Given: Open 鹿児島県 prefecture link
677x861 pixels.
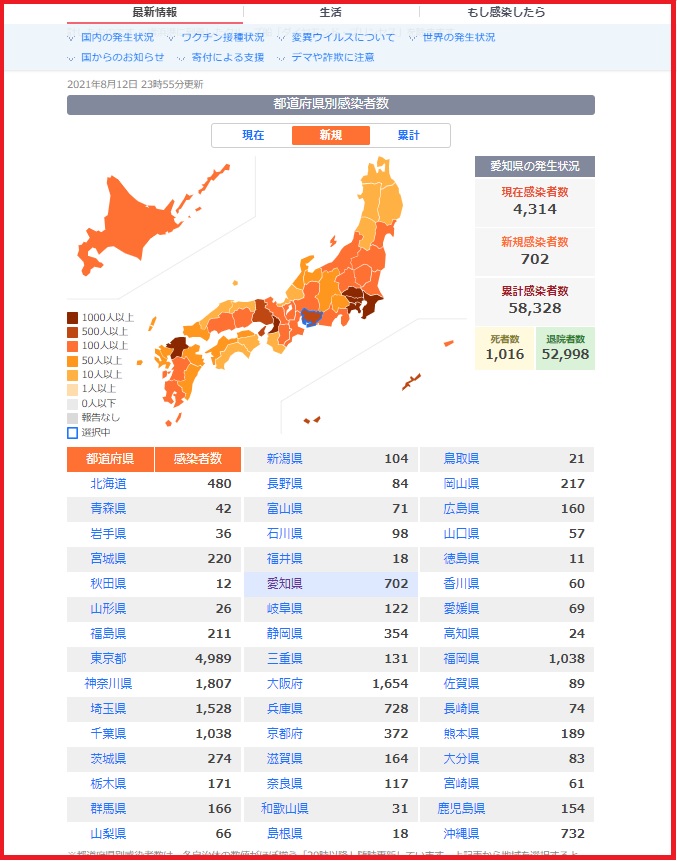Looking at the screenshot, I should click(x=461, y=808).
